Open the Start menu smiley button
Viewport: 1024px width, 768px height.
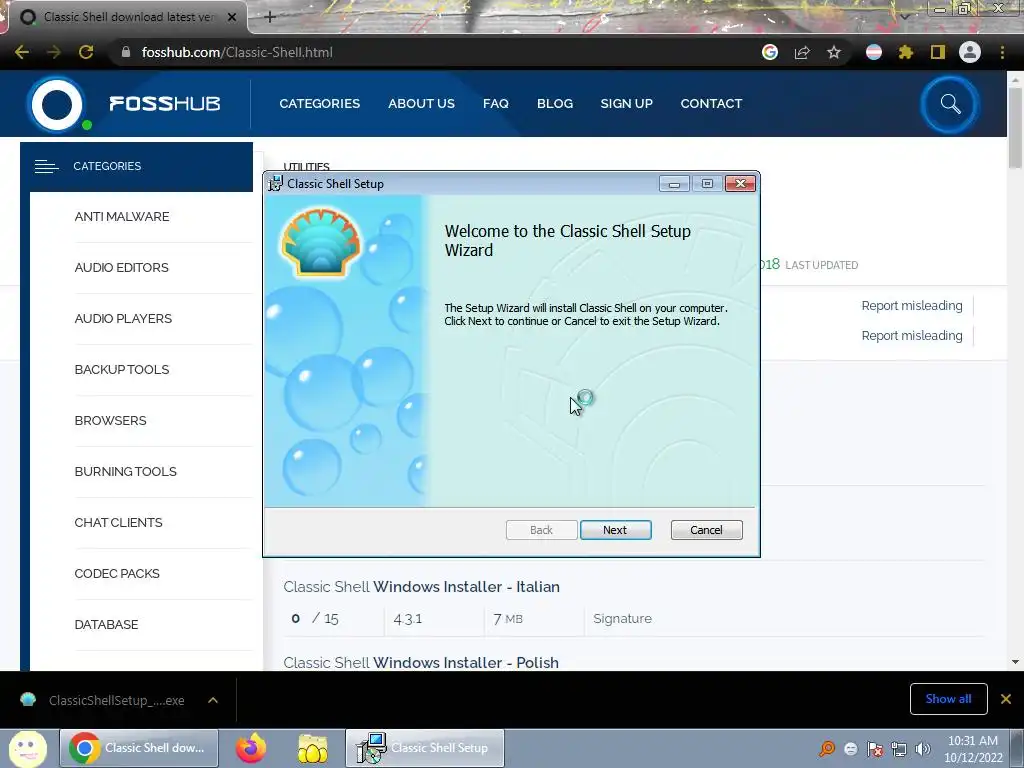pos(27,748)
